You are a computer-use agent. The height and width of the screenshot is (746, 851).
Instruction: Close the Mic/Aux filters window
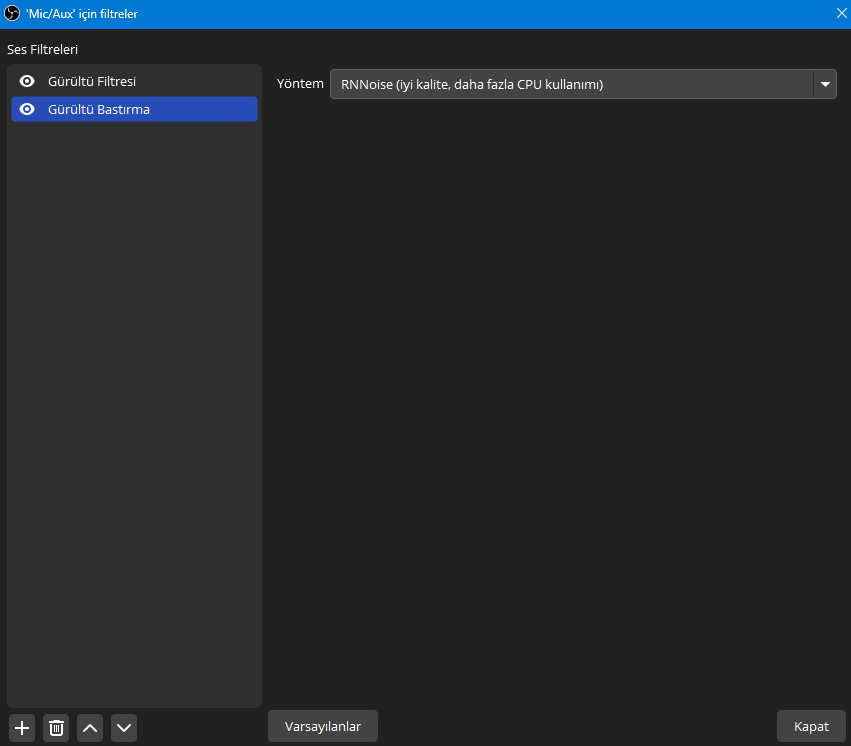tap(841, 14)
